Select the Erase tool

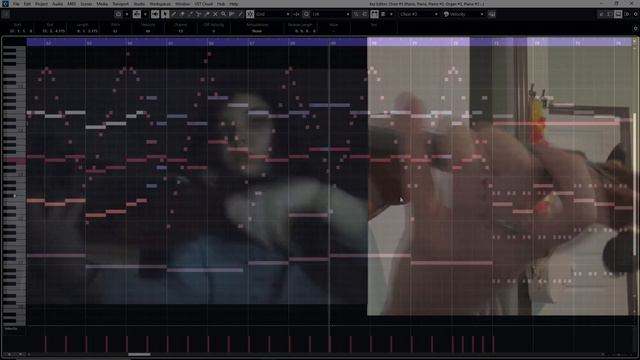(x=182, y=14)
